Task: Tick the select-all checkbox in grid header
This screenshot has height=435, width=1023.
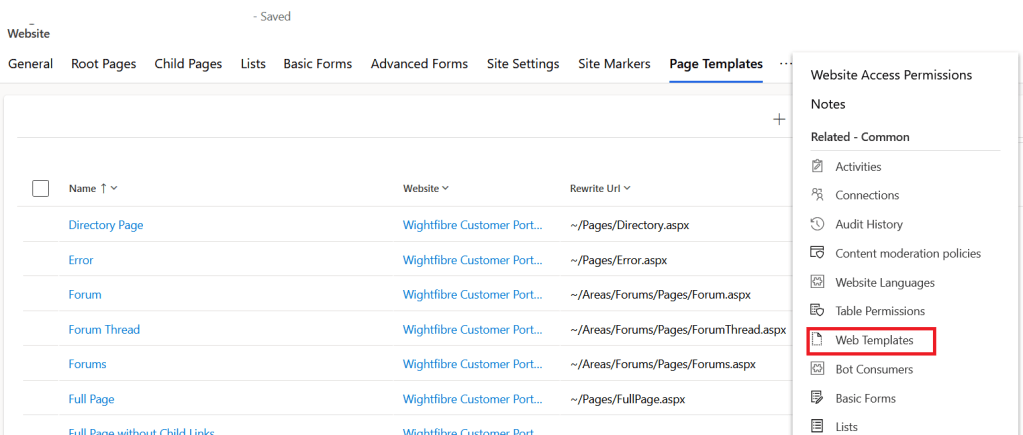Action: (x=41, y=188)
